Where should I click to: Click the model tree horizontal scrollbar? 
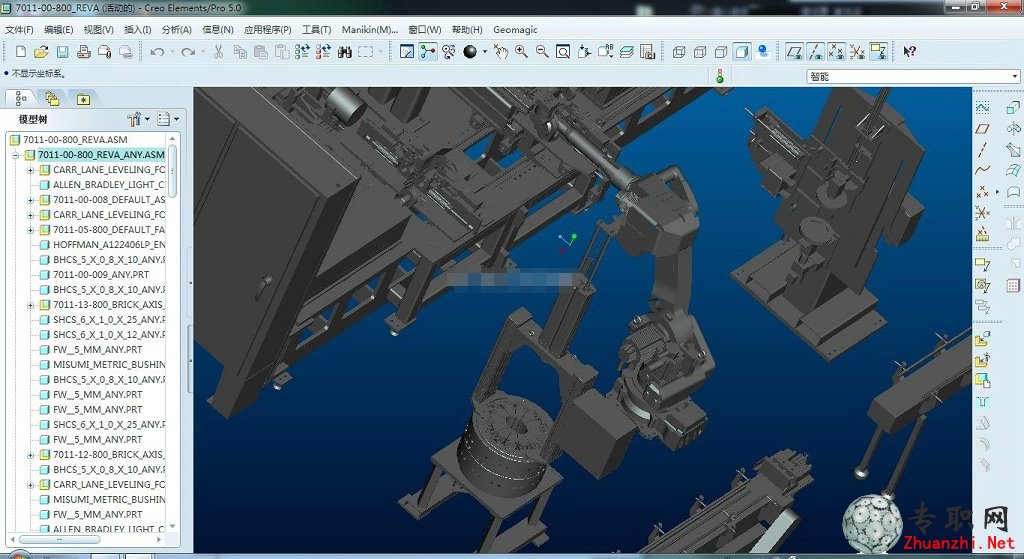(59, 539)
